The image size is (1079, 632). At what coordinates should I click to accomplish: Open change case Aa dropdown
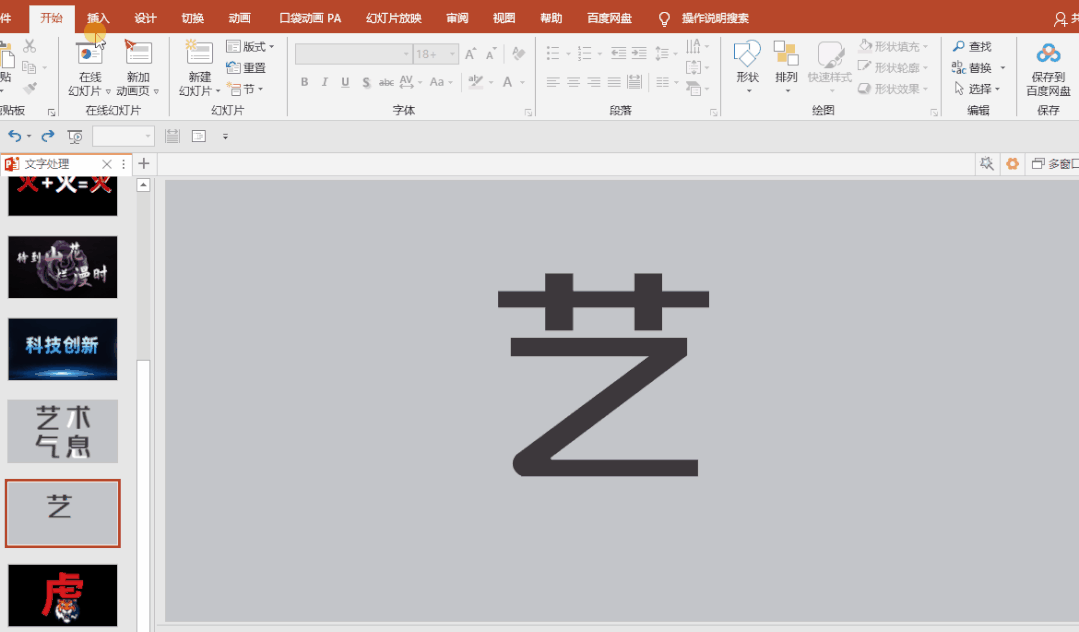click(x=441, y=82)
